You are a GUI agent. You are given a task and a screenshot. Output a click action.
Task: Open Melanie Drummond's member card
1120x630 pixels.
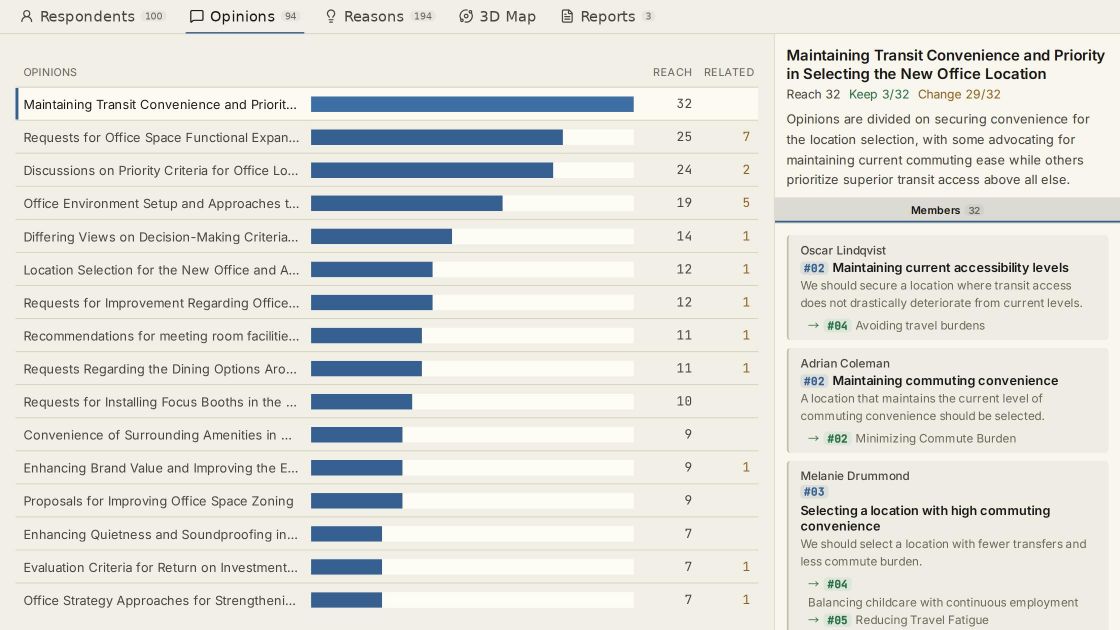point(947,546)
